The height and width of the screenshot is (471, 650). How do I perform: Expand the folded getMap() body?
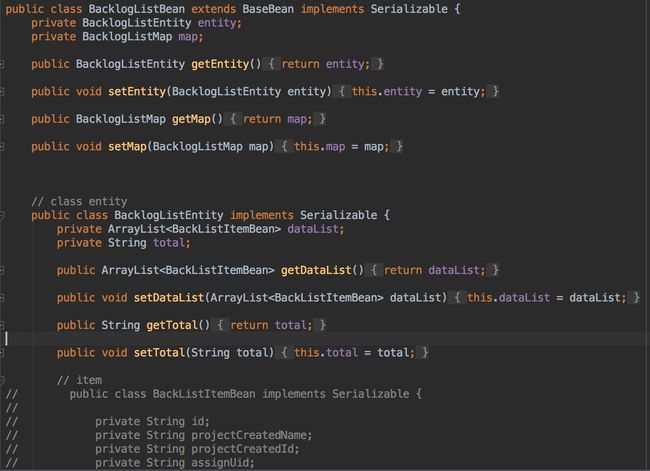pos(2,119)
